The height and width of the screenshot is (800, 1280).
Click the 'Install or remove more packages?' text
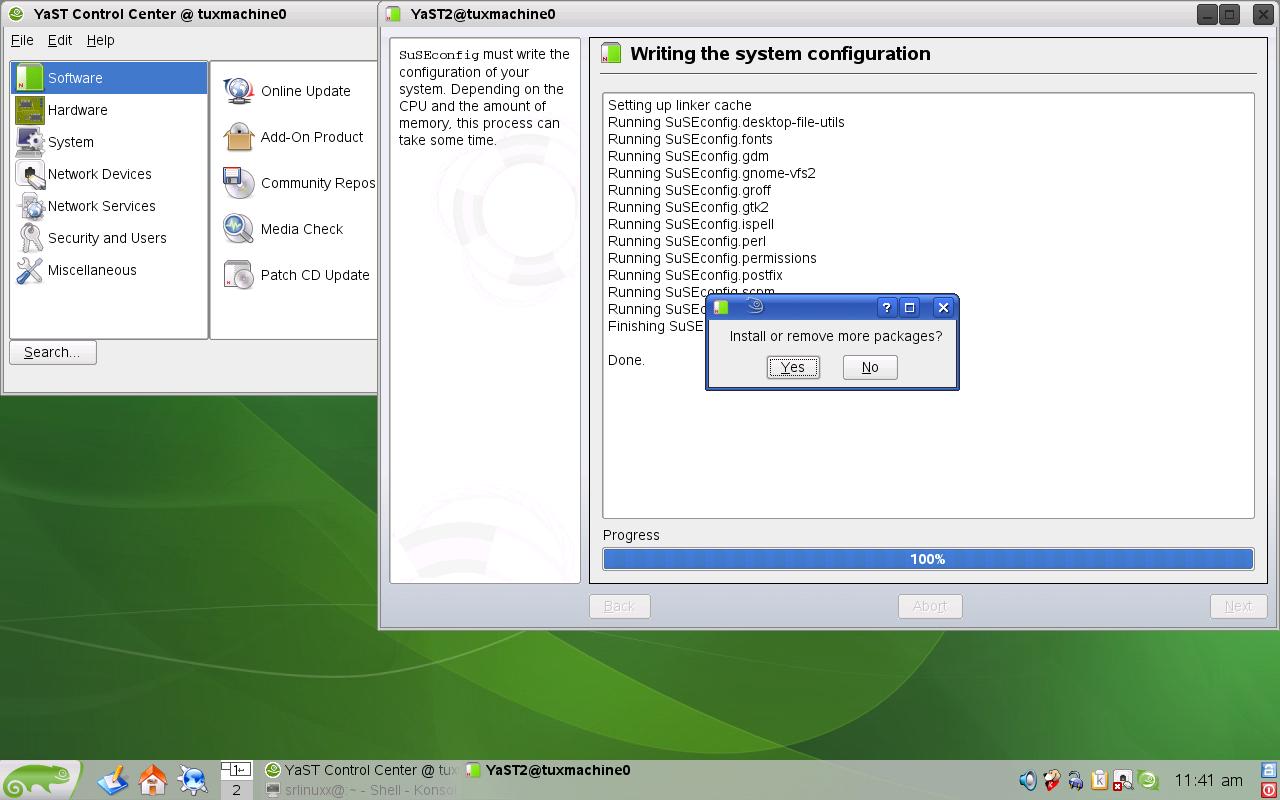tap(836, 336)
